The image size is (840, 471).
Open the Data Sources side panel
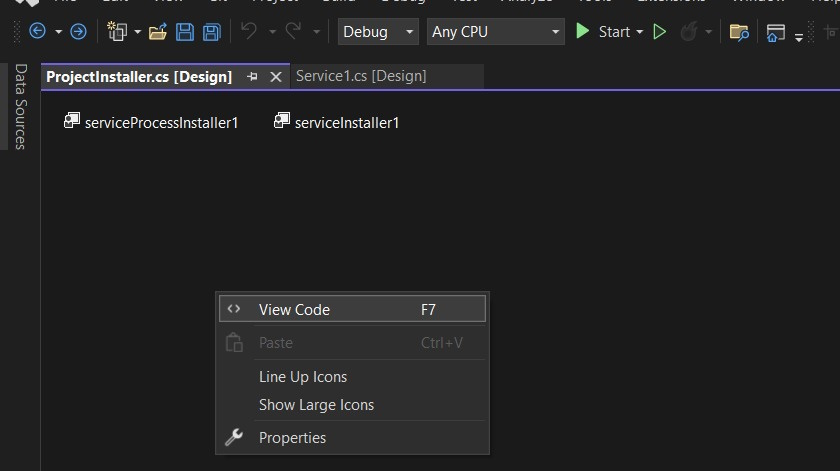pos(20,106)
